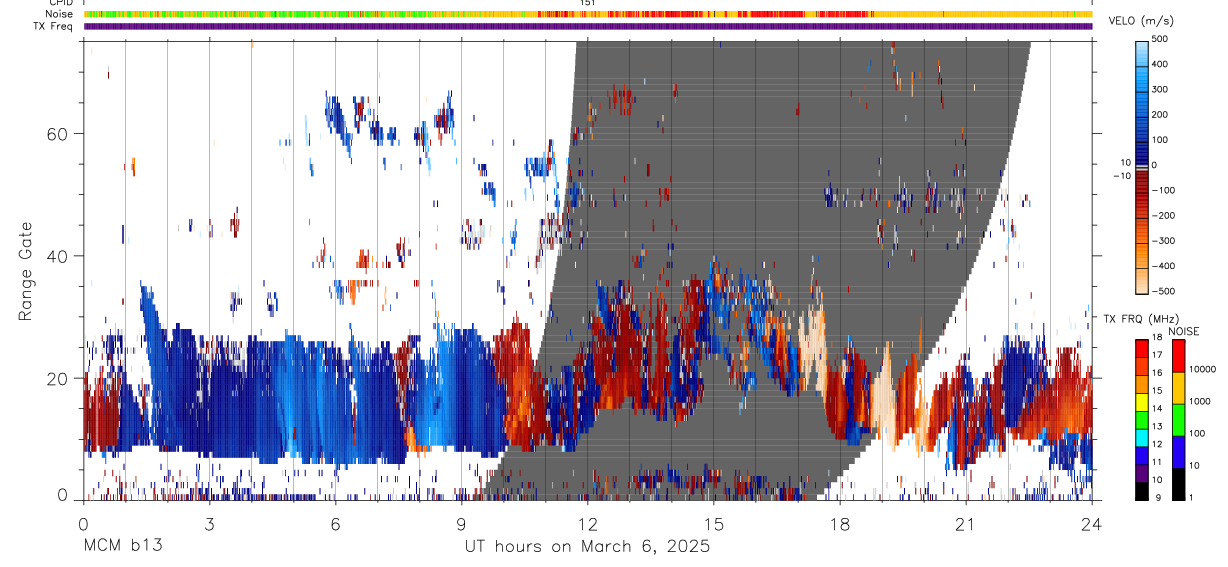Screen dimensions: 1228x567
Task: Click the 18 tick on UT hours axis
Action: pos(840,523)
